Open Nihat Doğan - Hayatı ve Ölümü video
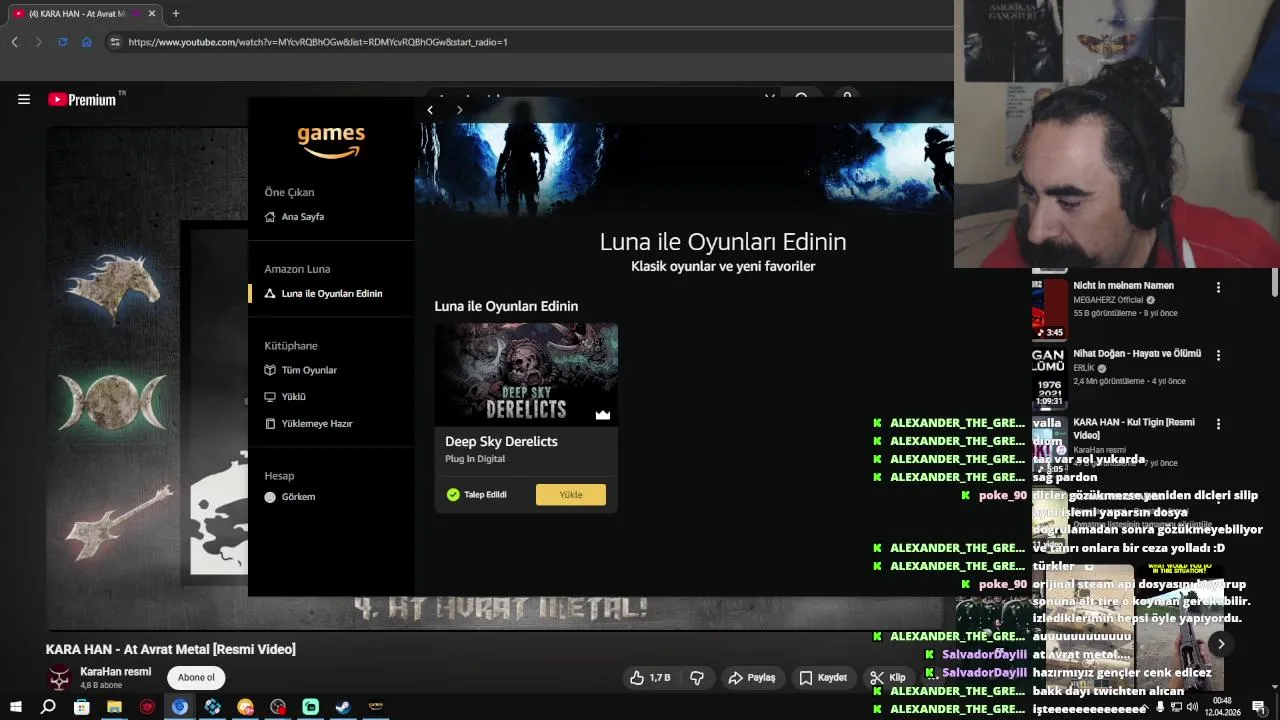The image size is (1280, 720). tap(1137, 354)
